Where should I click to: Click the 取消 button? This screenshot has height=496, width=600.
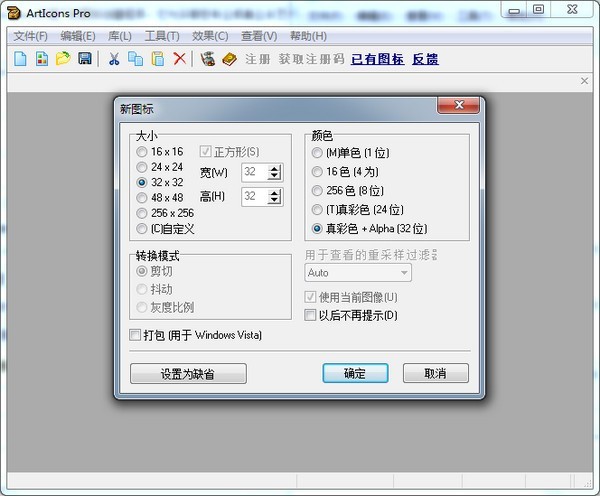pos(435,373)
